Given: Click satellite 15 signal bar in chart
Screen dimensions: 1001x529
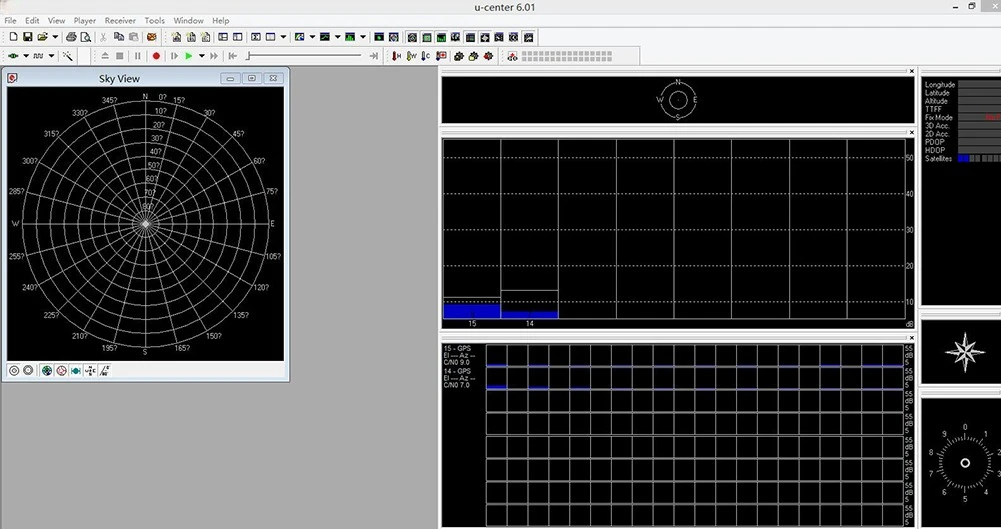Looking at the screenshot, I should click(x=471, y=310).
